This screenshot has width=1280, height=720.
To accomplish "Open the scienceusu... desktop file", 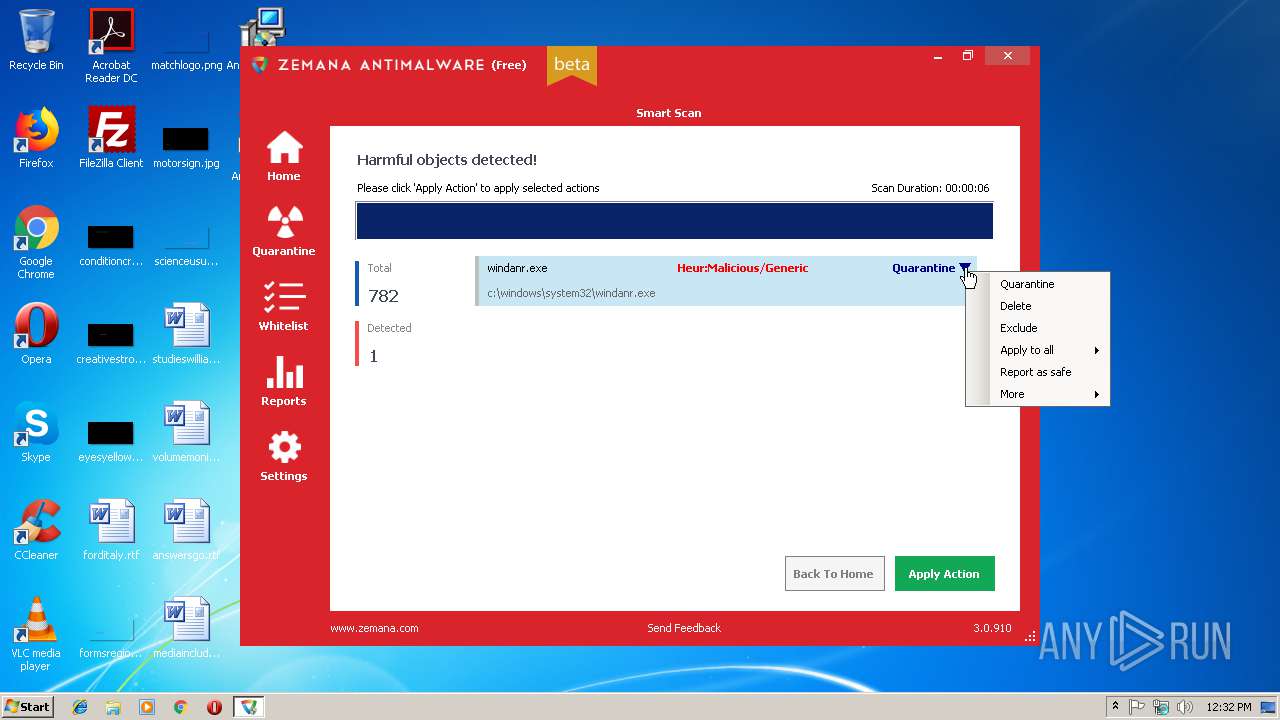I will click(186, 243).
